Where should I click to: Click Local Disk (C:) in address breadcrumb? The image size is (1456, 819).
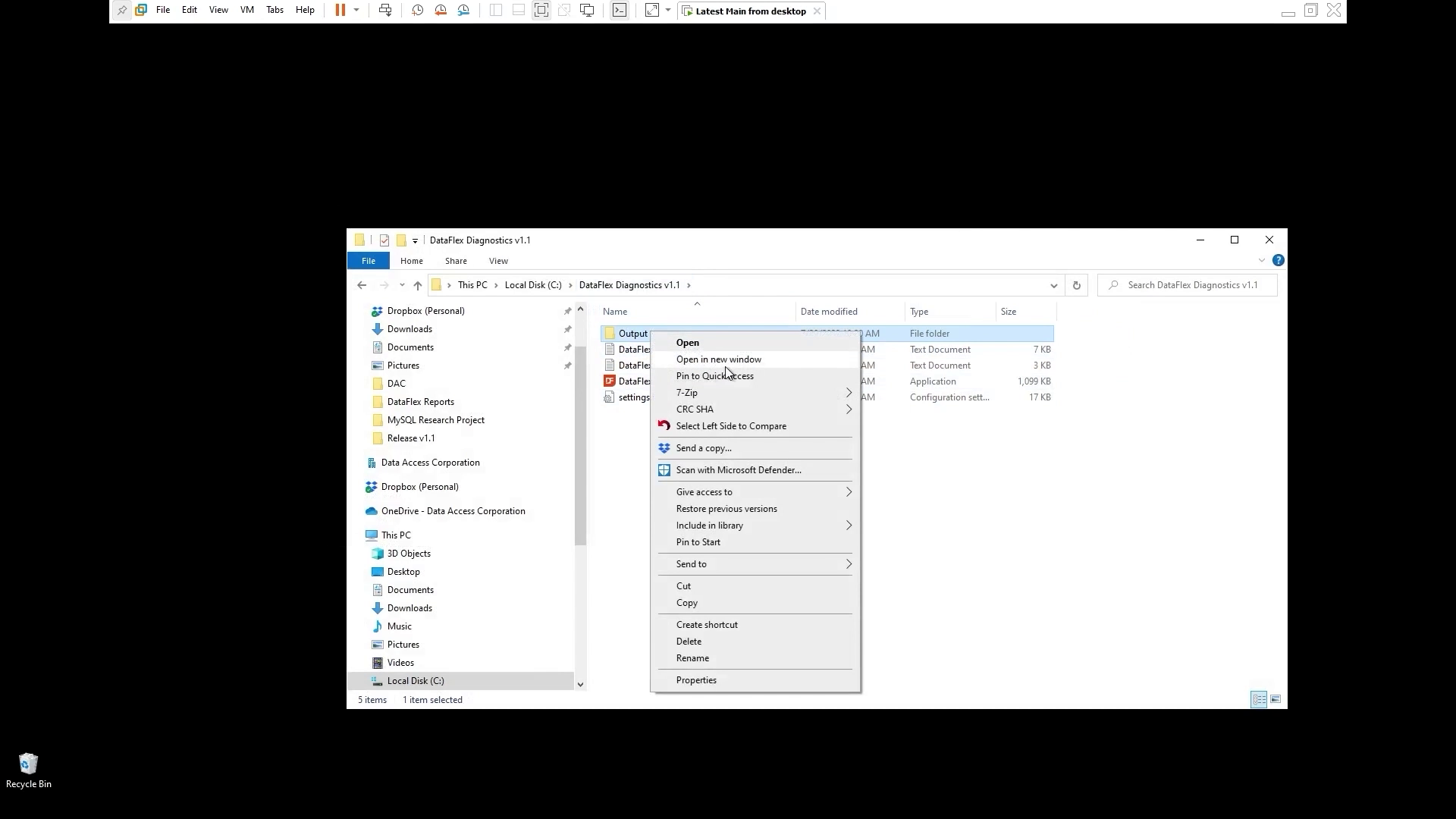pyautogui.click(x=533, y=285)
